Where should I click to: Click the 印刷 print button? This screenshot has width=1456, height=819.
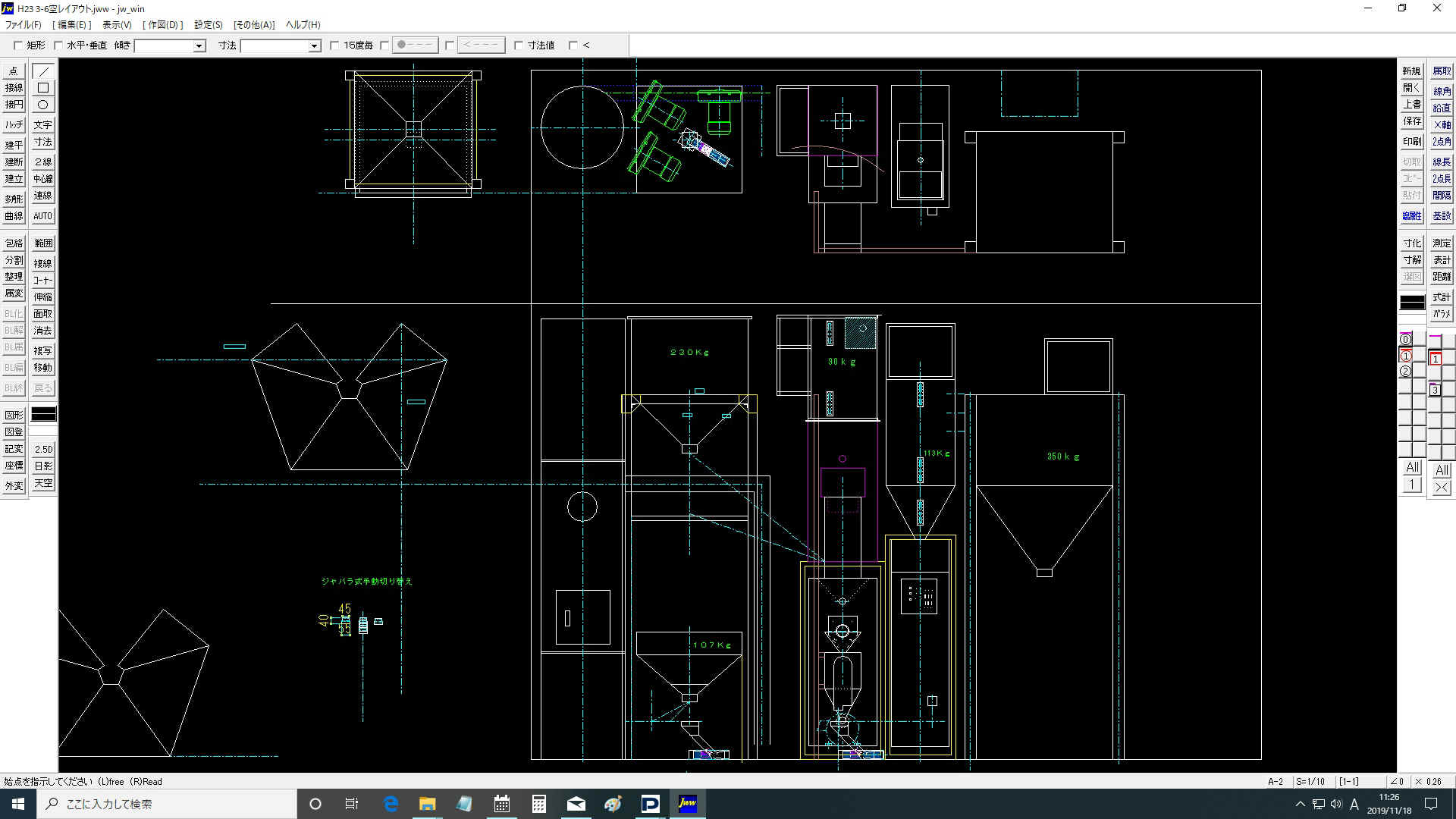coord(1411,142)
